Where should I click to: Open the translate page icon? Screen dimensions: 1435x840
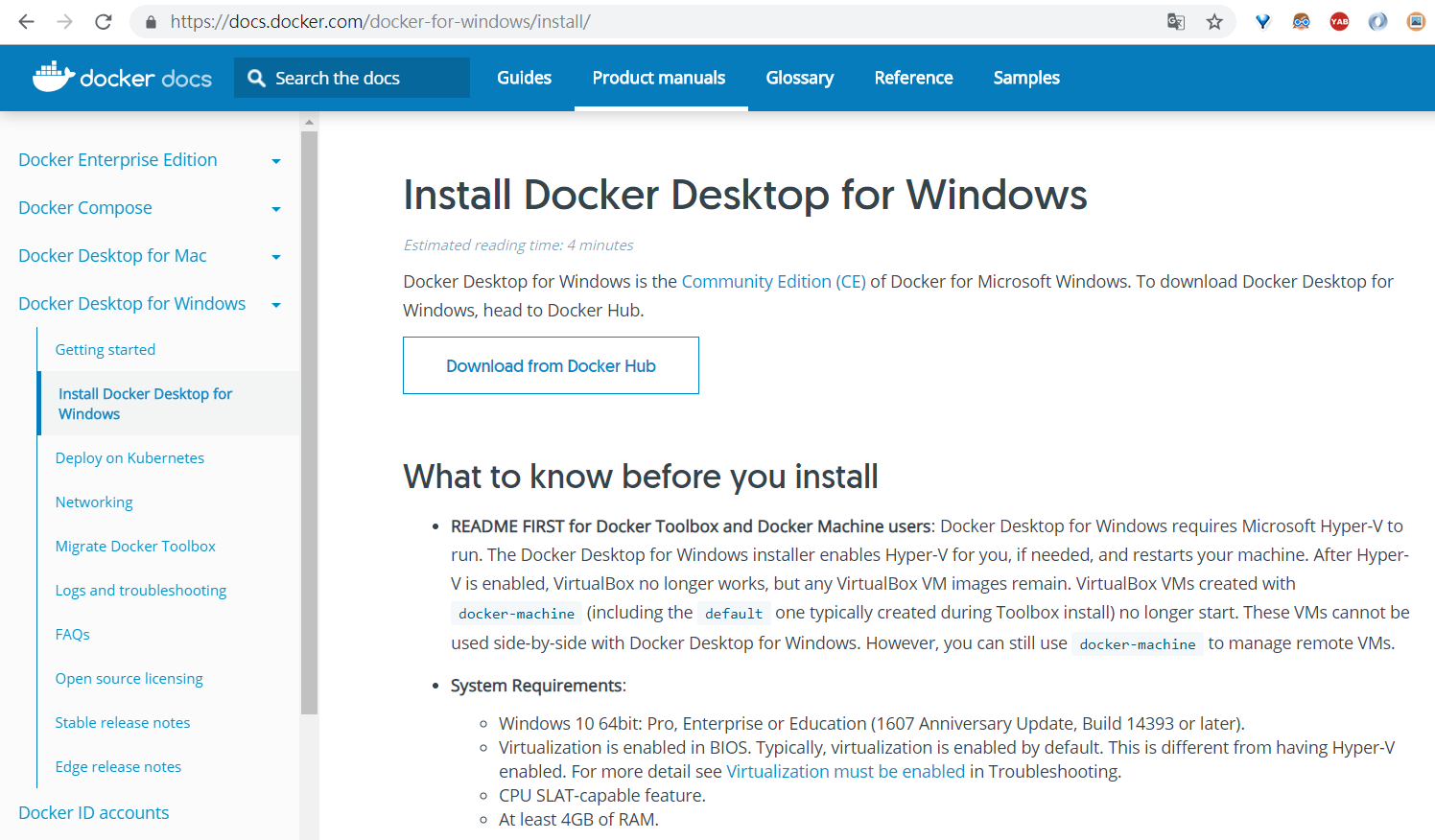[x=1176, y=21]
